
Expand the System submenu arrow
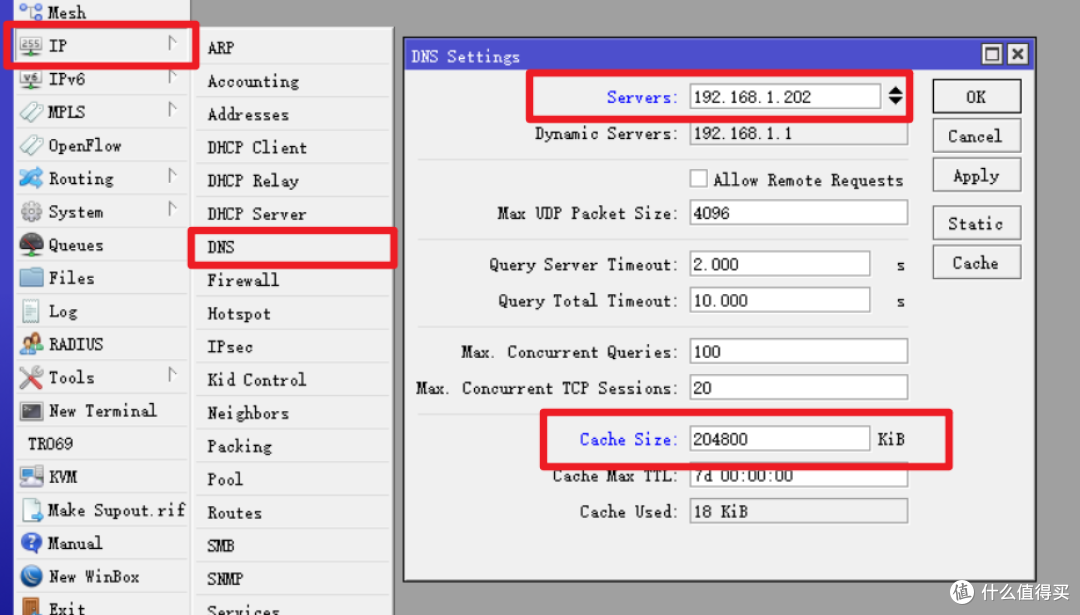pyautogui.click(x=172, y=210)
